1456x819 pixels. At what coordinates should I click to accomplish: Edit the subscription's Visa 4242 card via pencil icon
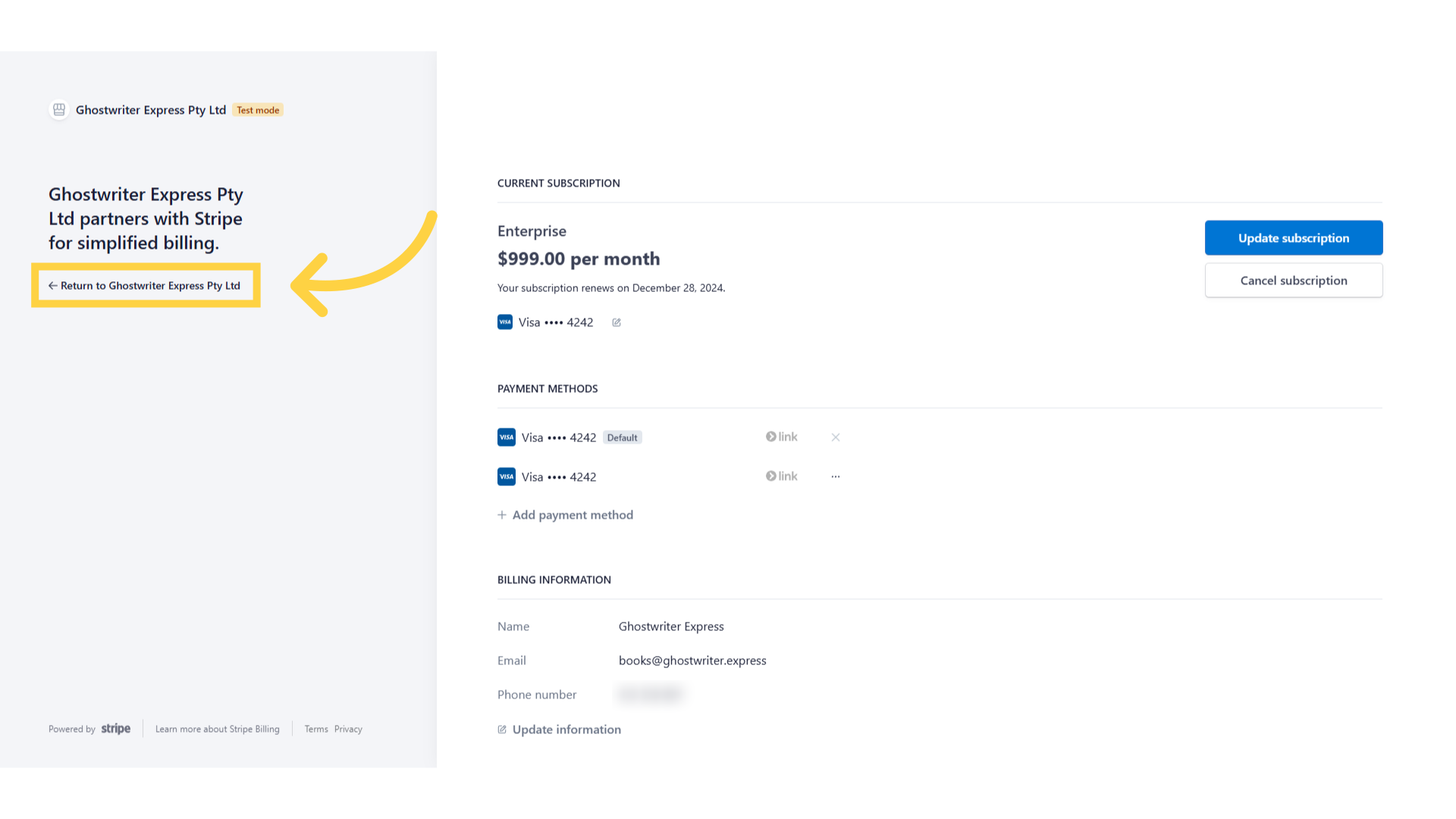(x=617, y=323)
